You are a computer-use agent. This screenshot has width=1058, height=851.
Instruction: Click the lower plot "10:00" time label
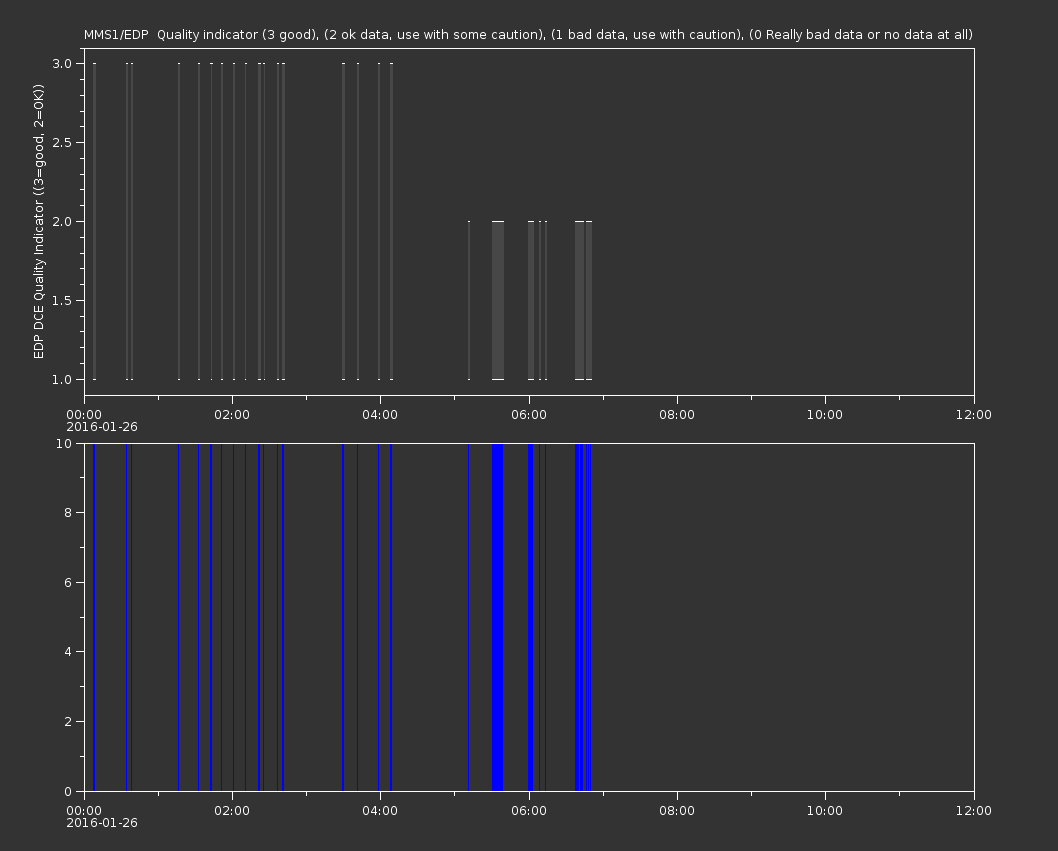click(x=825, y=811)
